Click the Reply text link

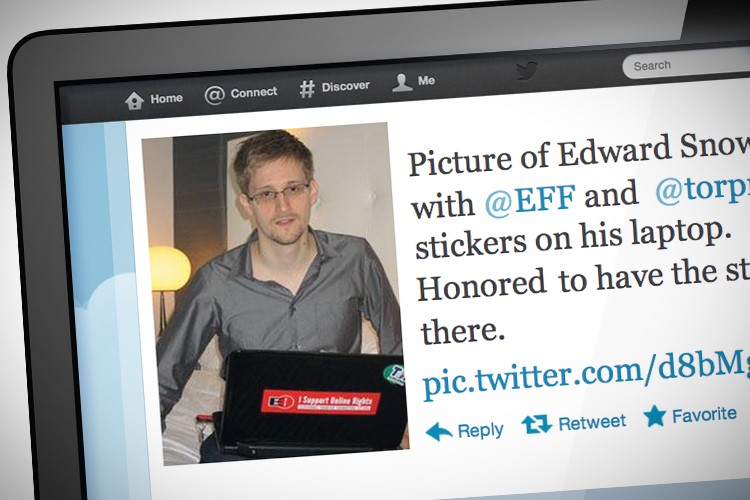tap(480, 430)
